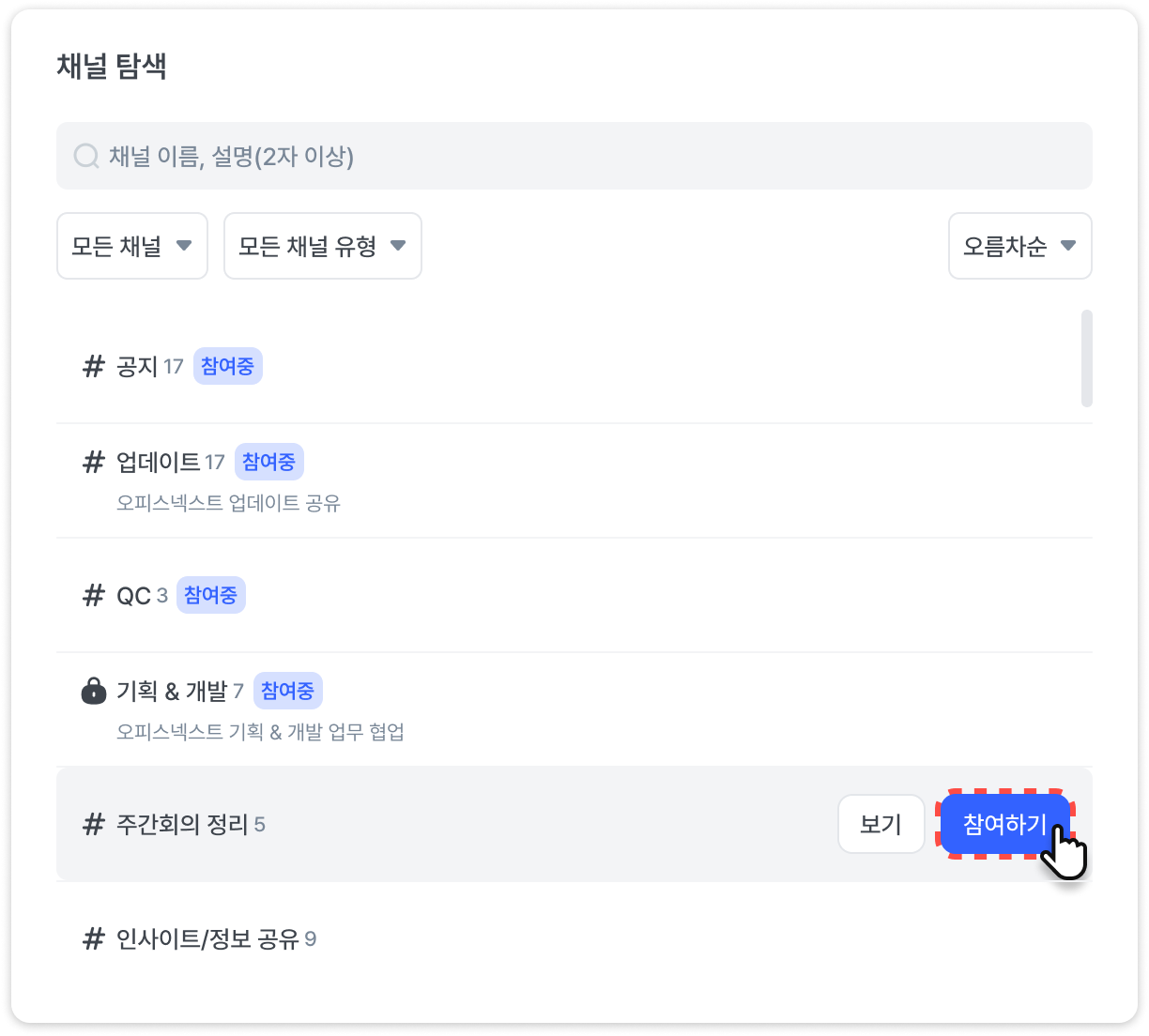This screenshot has width=1149, height=1036.
Task: Open the 기획 & 개발 channel
Action: pos(172,692)
